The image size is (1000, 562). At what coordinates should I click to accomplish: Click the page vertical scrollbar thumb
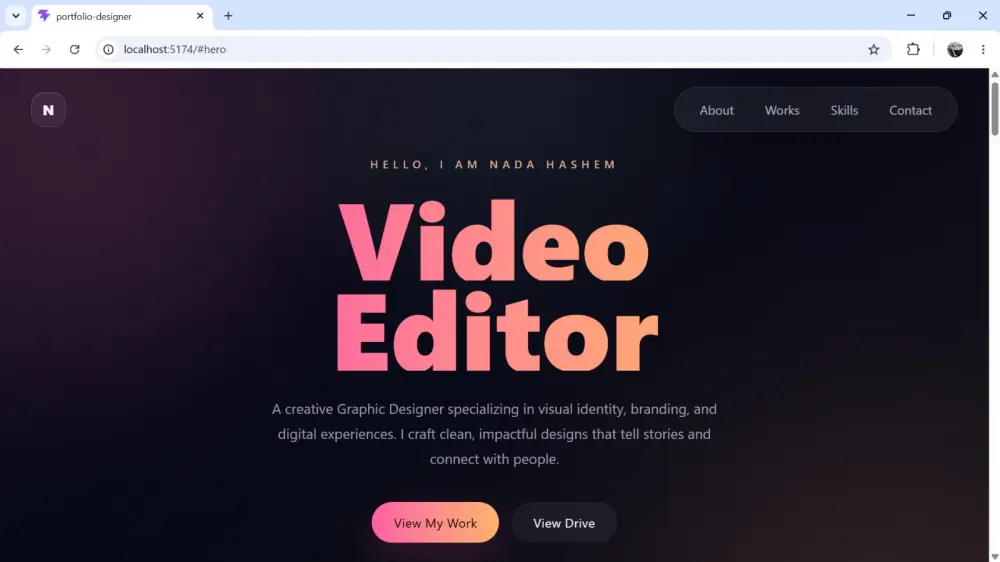coord(994,108)
